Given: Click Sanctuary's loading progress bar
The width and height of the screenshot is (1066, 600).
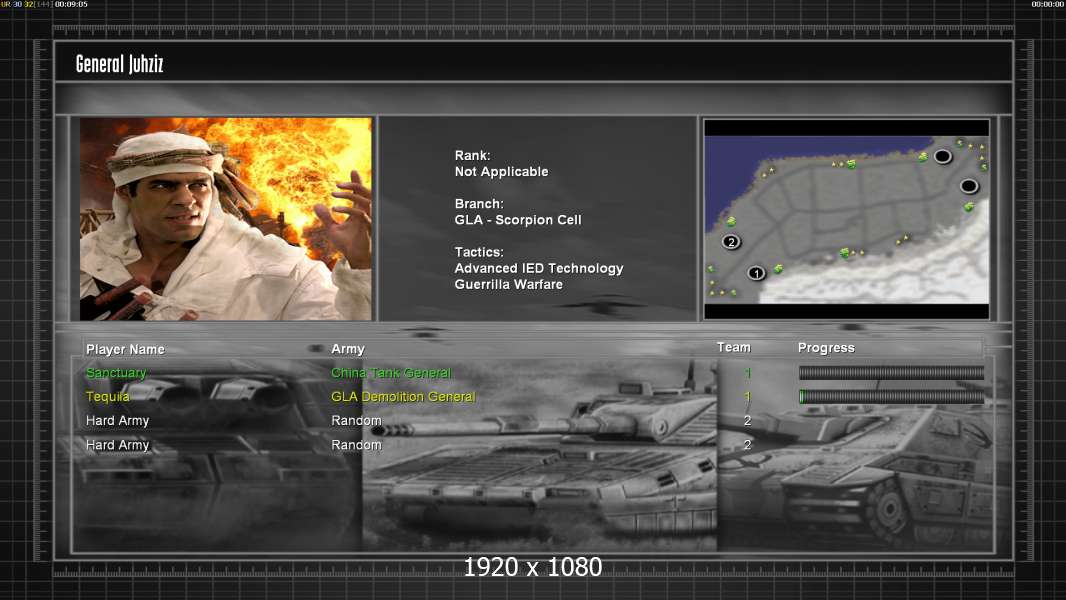Looking at the screenshot, I should [x=891, y=372].
